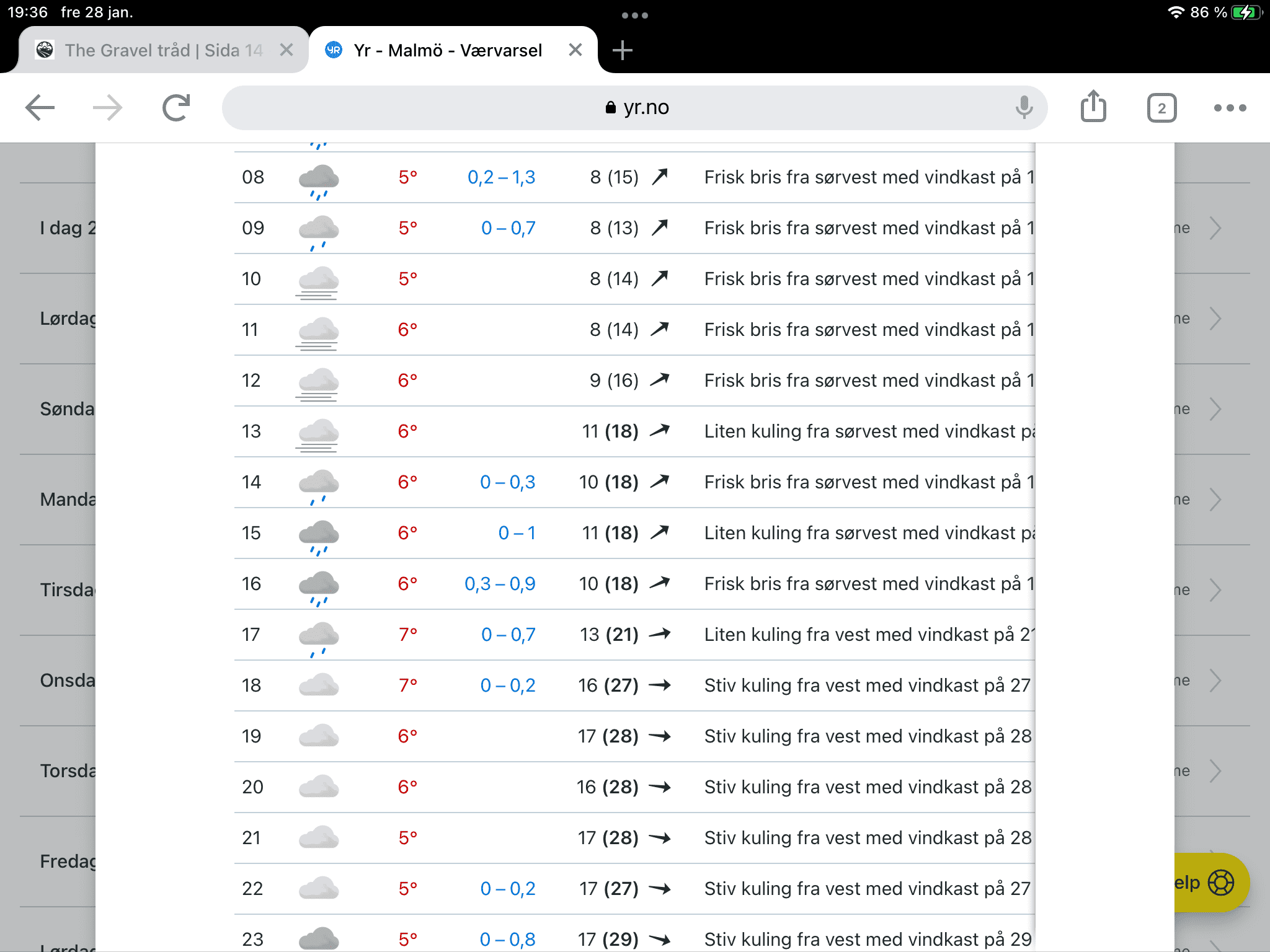Screen dimensions: 1270x952
Task: Tap the yr.no address bar
Action: 636,108
